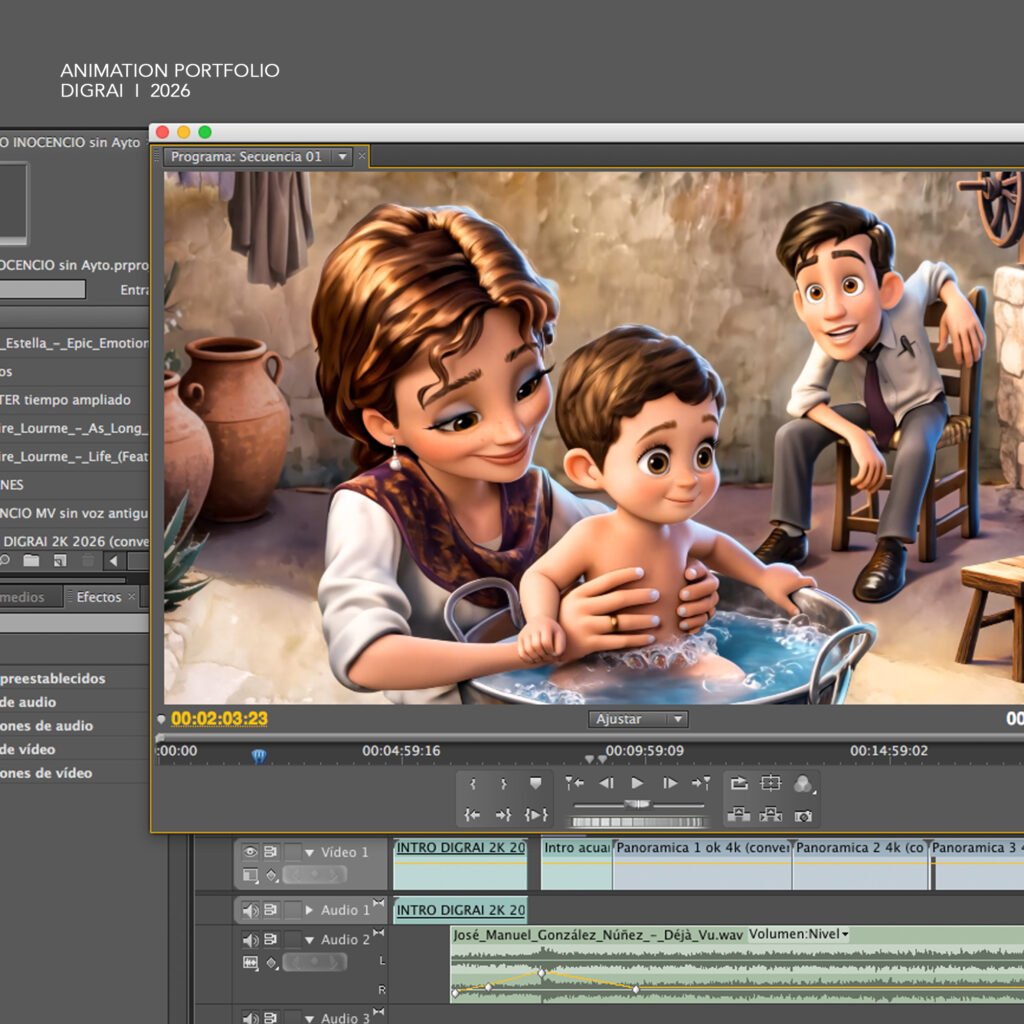The height and width of the screenshot is (1024, 1024).
Task: Open the Secuencia 01 program dropdown
Action: [342, 157]
